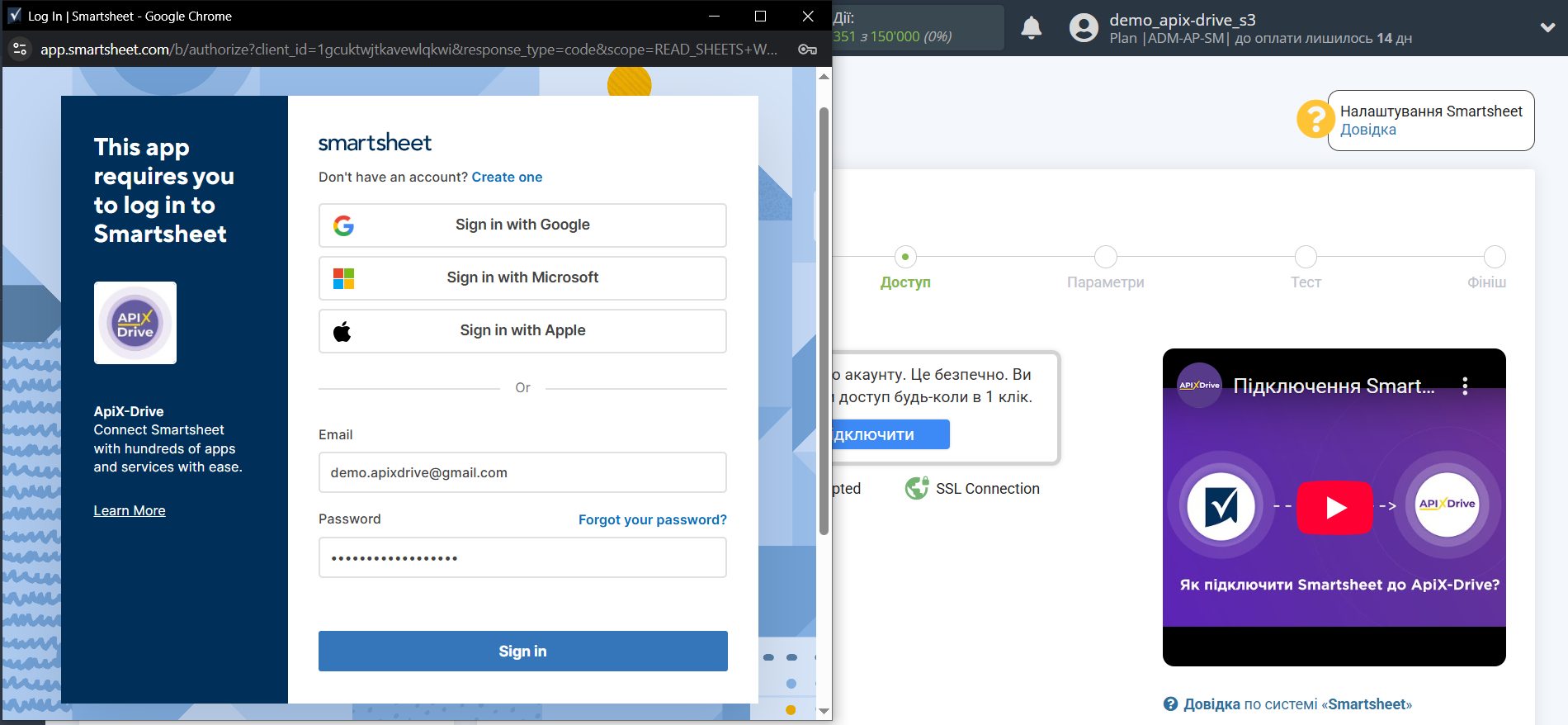Select the Фініш step
The image size is (1568, 725).
click(x=1487, y=268)
